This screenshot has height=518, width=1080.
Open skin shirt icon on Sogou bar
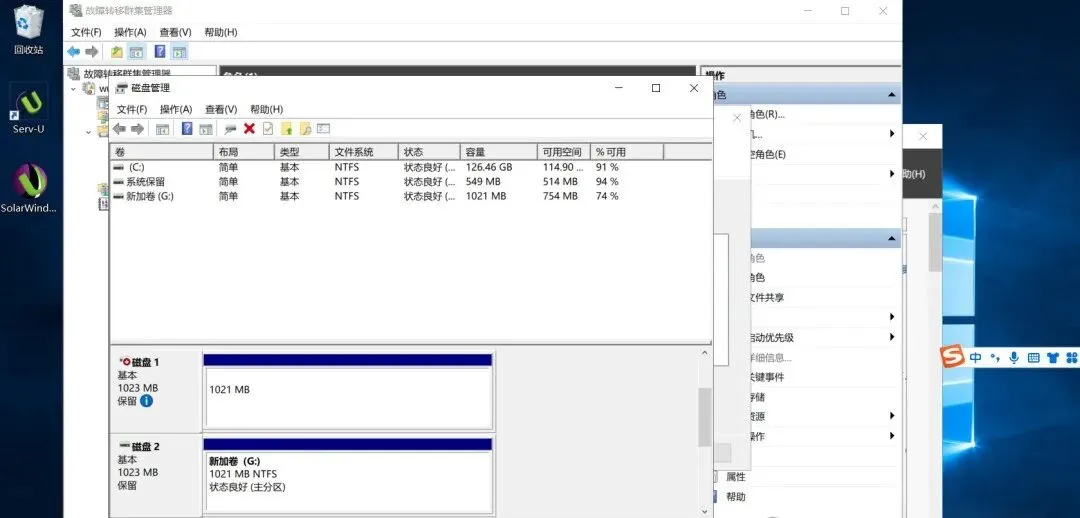1052,358
